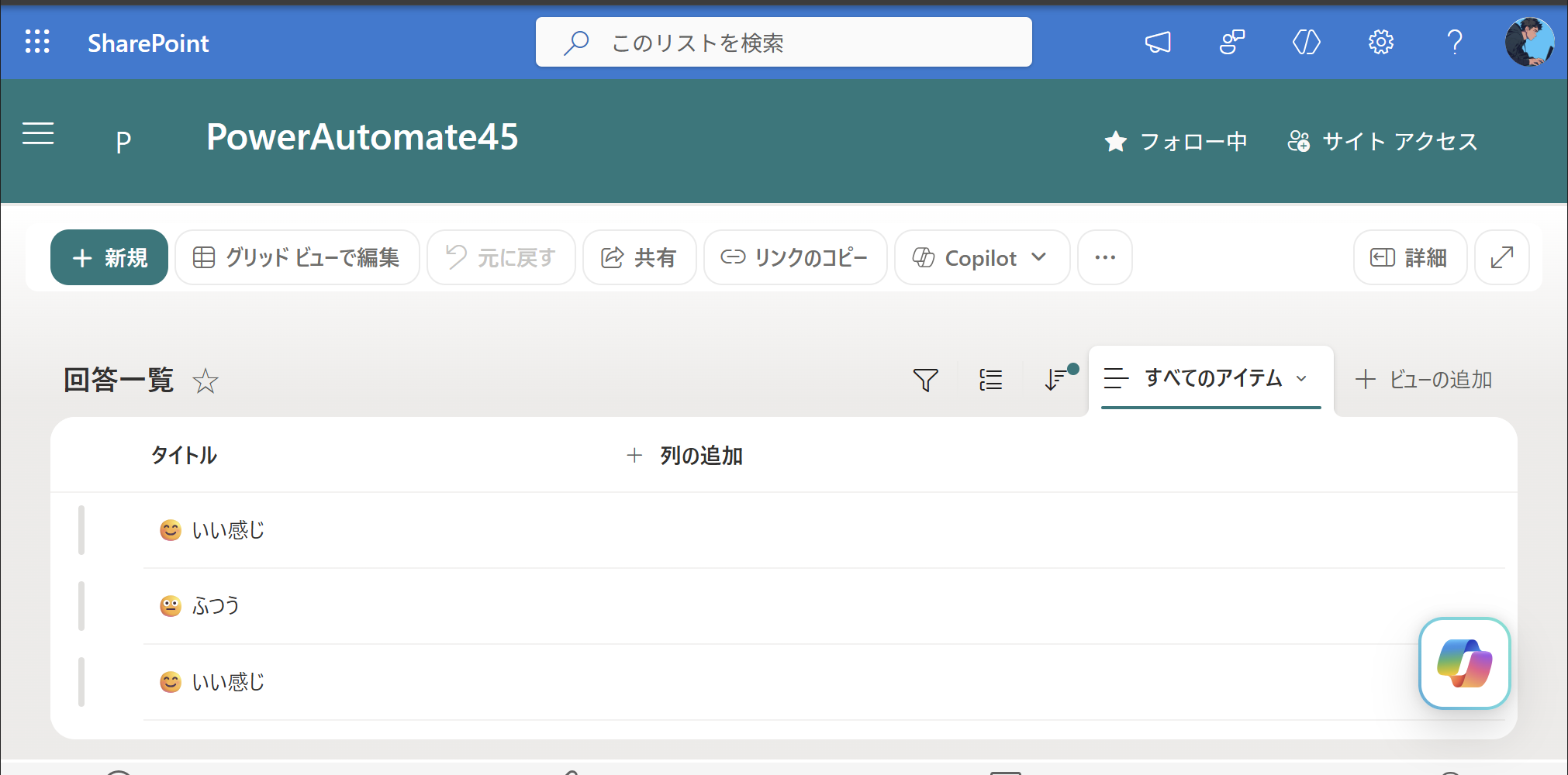1568x775 pixels.
Task: Open the sort icon with dot
Action: [x=1059, y=378]
